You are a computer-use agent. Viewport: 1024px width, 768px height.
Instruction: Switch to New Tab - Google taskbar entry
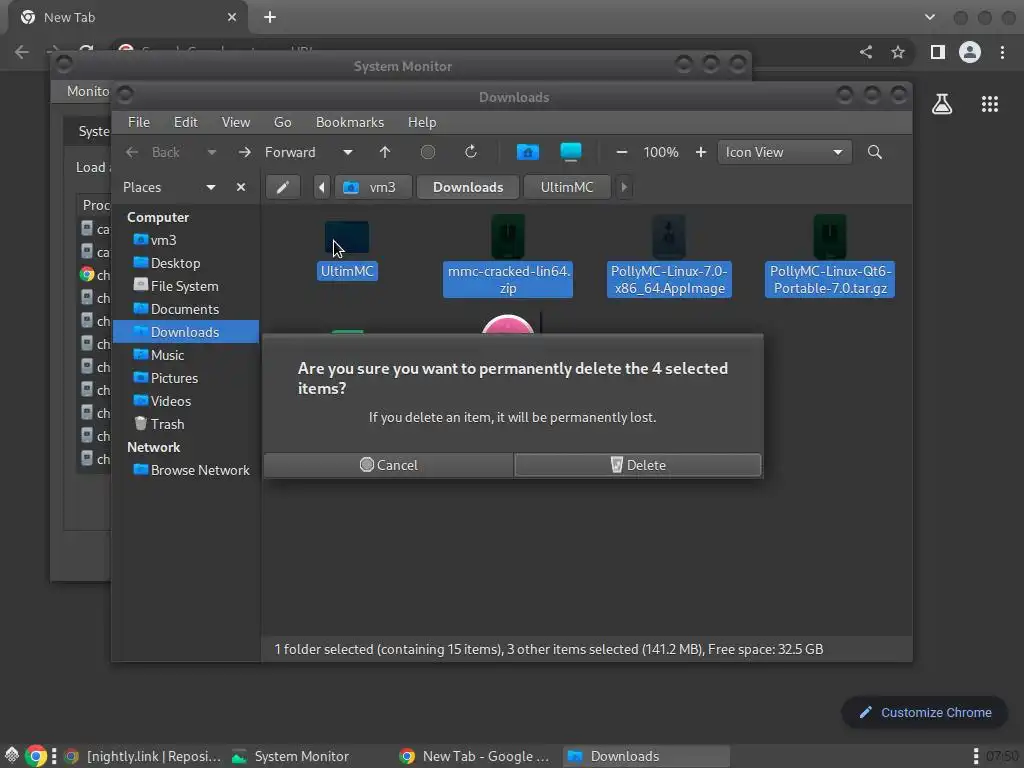click(475, 756)
